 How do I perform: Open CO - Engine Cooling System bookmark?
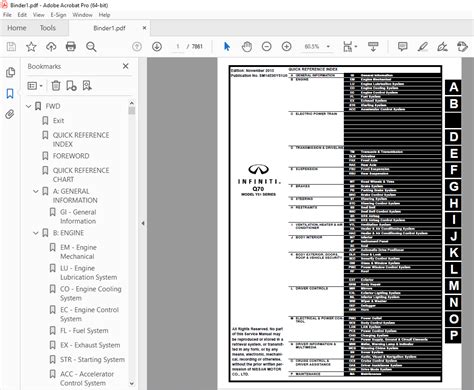(91, 294)
